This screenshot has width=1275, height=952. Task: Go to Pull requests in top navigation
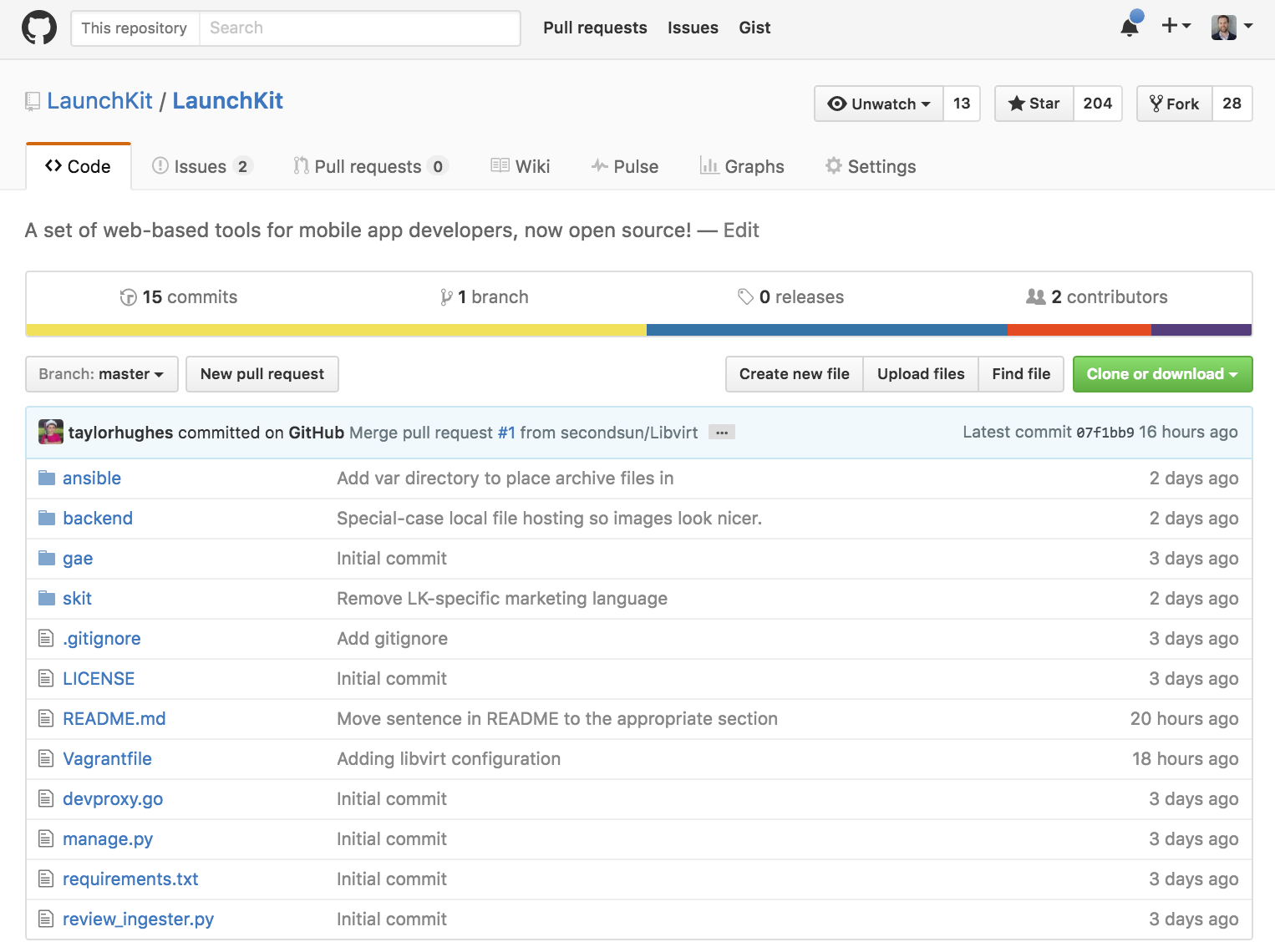(595, 28)
